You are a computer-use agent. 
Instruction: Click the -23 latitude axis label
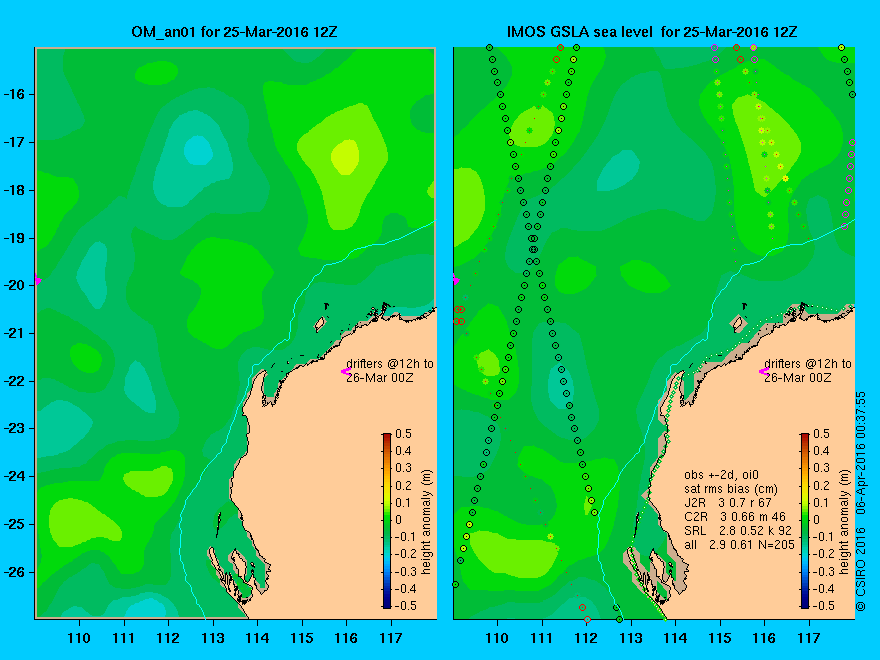tap(15, 428)
